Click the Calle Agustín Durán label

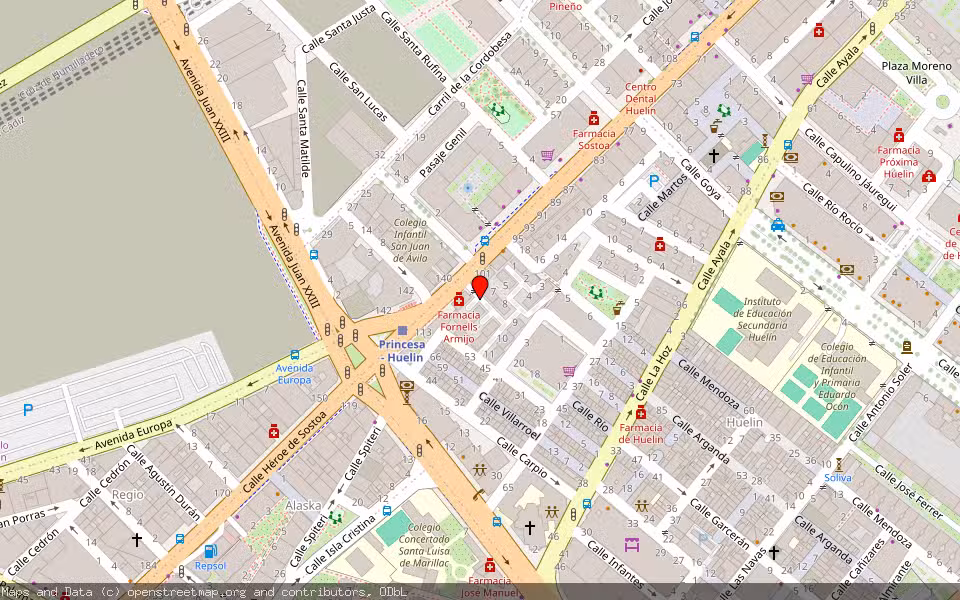click(163, 481)
